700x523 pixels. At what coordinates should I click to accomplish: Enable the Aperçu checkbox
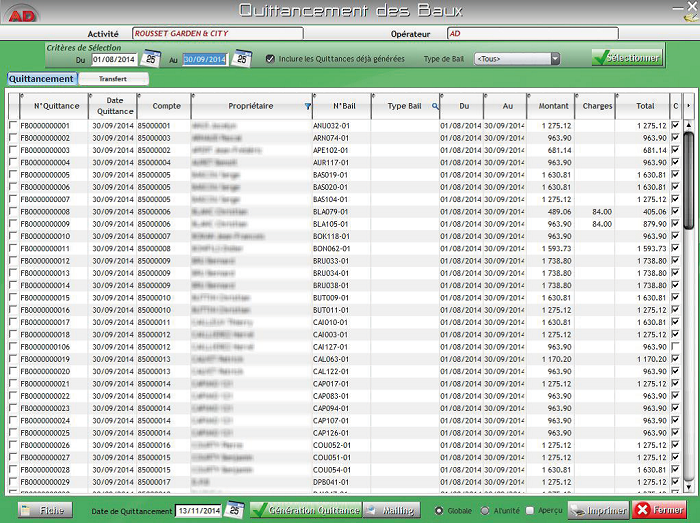(x=530, y=510)
